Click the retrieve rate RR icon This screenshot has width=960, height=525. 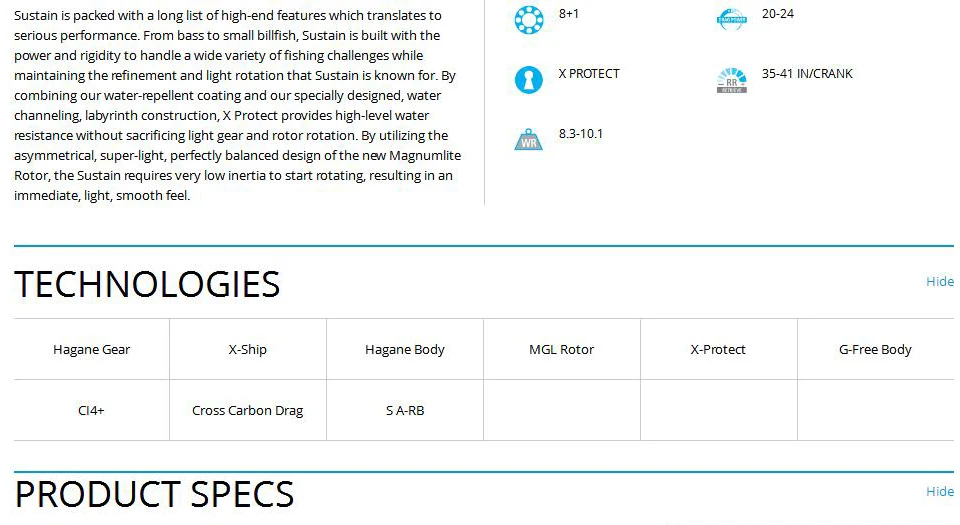coord(732,80)
